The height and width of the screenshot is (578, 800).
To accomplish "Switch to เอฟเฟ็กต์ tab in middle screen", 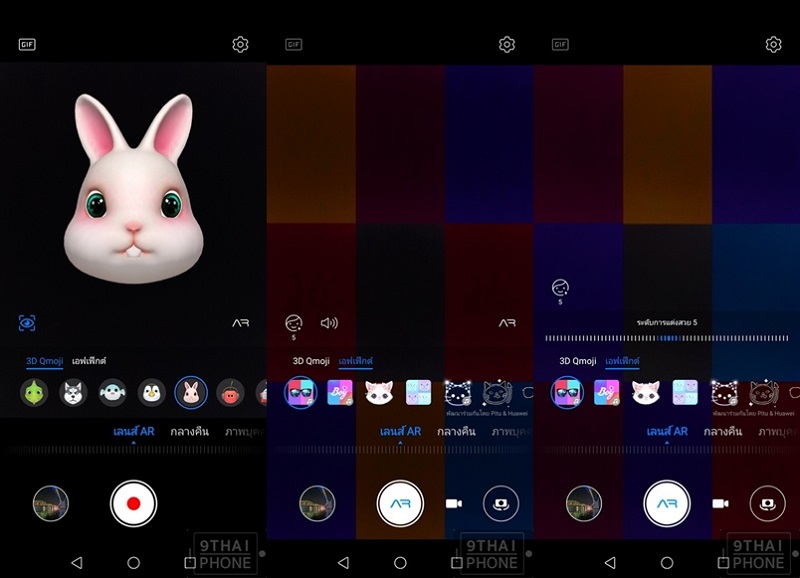I will [x=356, y=361].
